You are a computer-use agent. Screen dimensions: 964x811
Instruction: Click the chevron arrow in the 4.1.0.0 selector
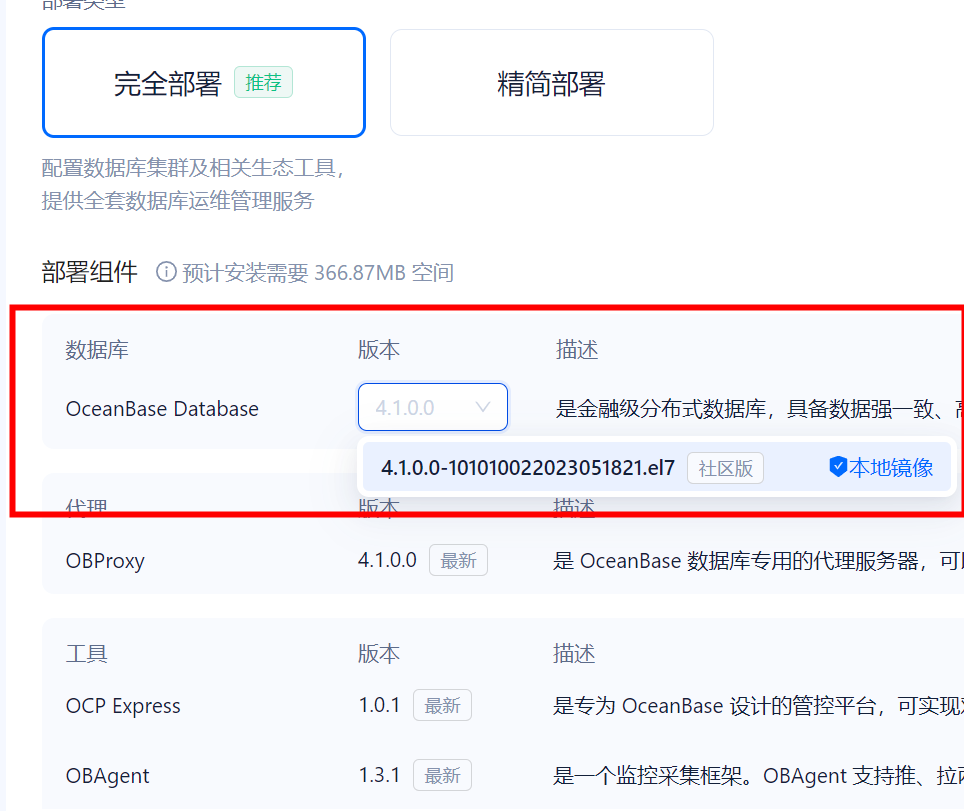483,407
